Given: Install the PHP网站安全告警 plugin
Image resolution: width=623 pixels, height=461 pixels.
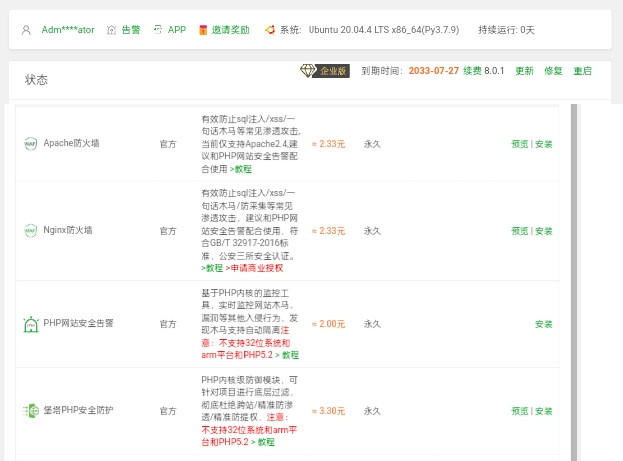Looking at the screenshot, I should (x=543, y=324).
